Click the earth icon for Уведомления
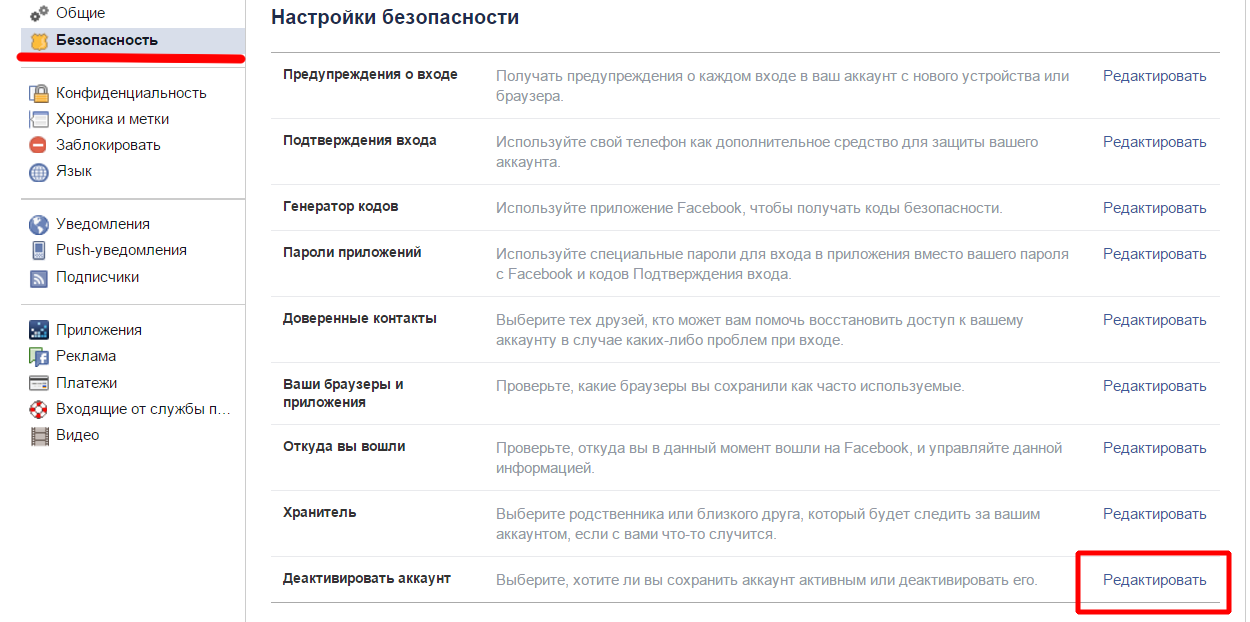 (39, 225)
